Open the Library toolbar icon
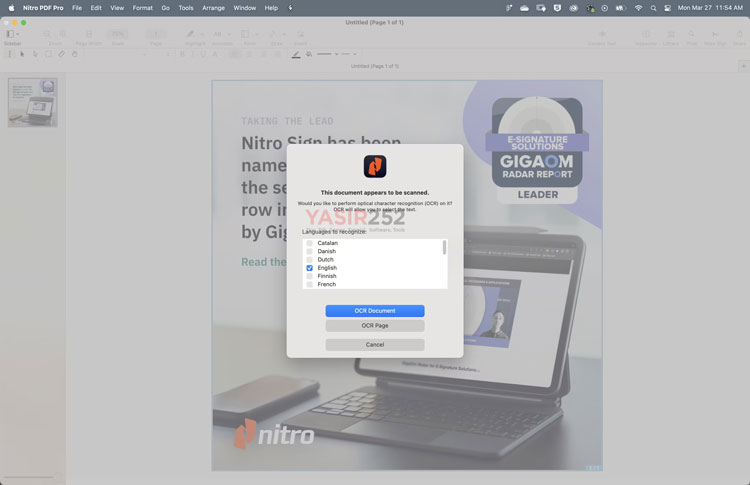750x485 pixels. [671, 34]
